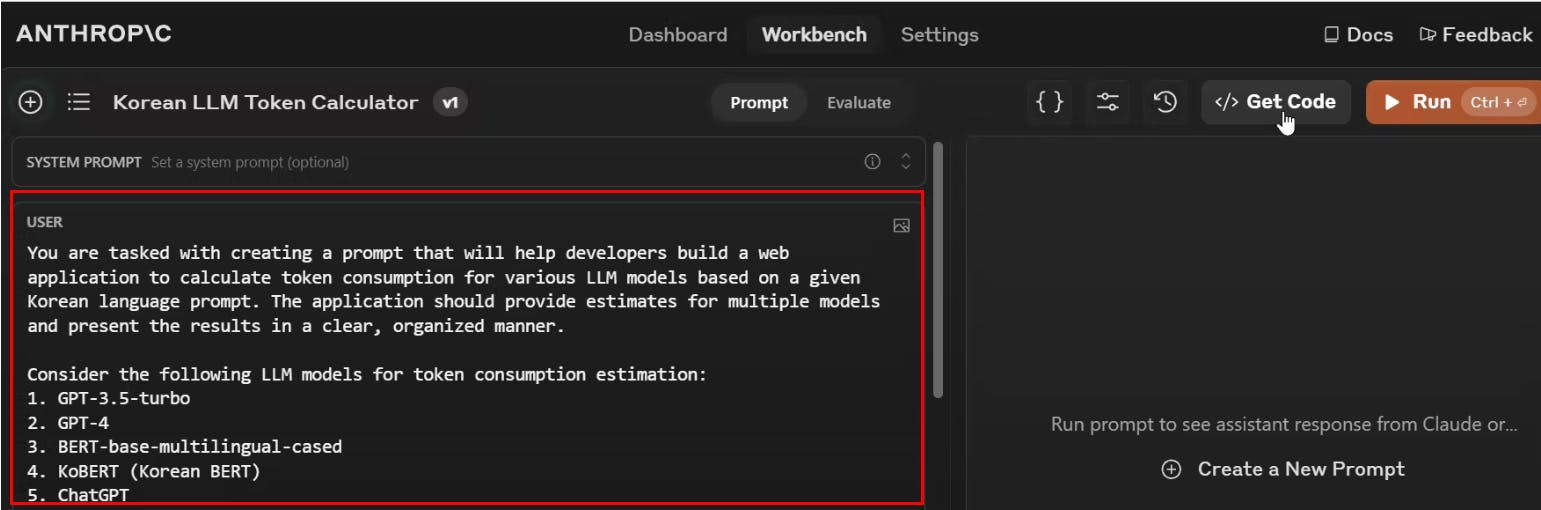
Task: Click the variables curly braces icon
Action: [x=1049, y=102]
